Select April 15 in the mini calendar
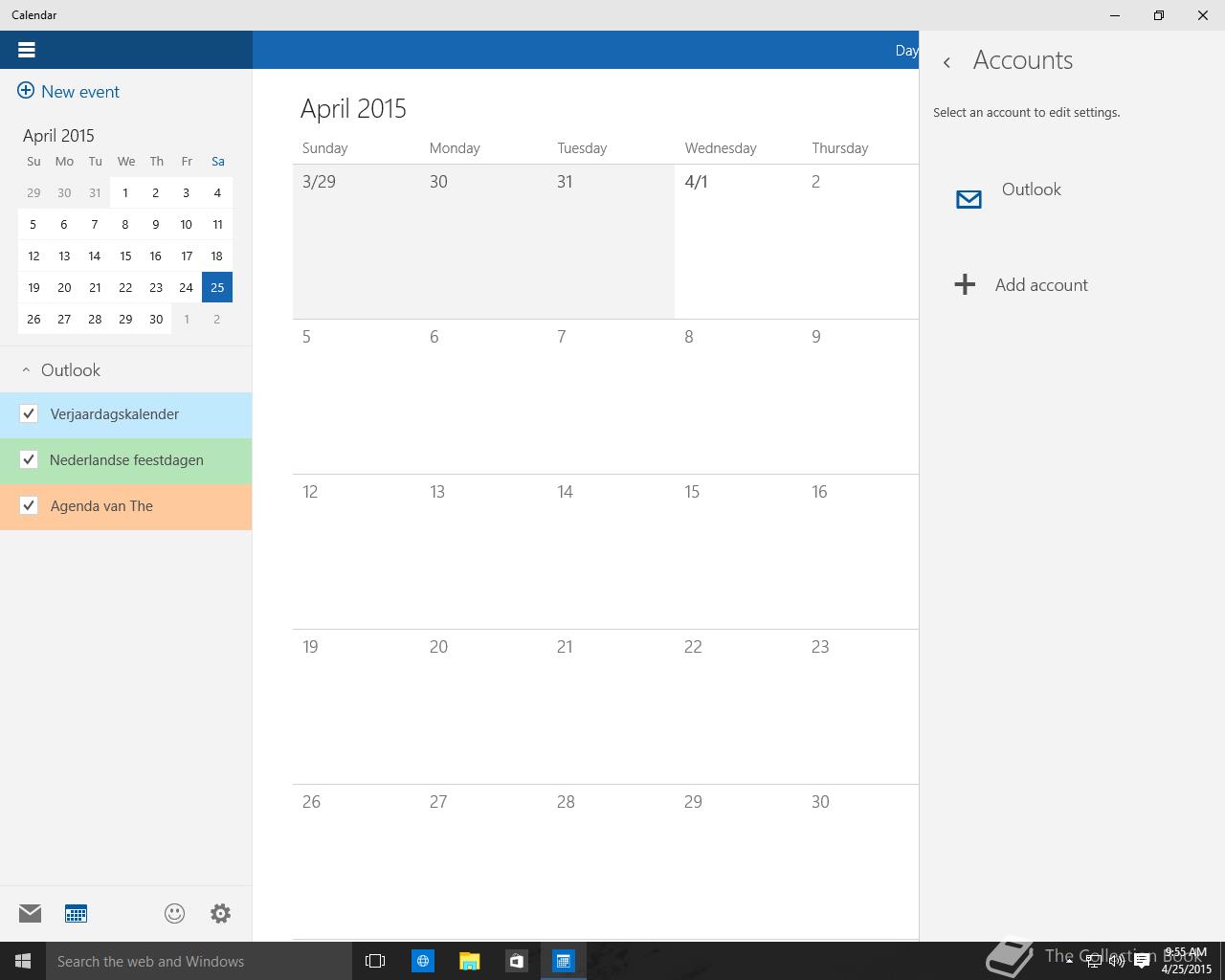This screenshot has width=1225, height=980. (x=125, y=256)
